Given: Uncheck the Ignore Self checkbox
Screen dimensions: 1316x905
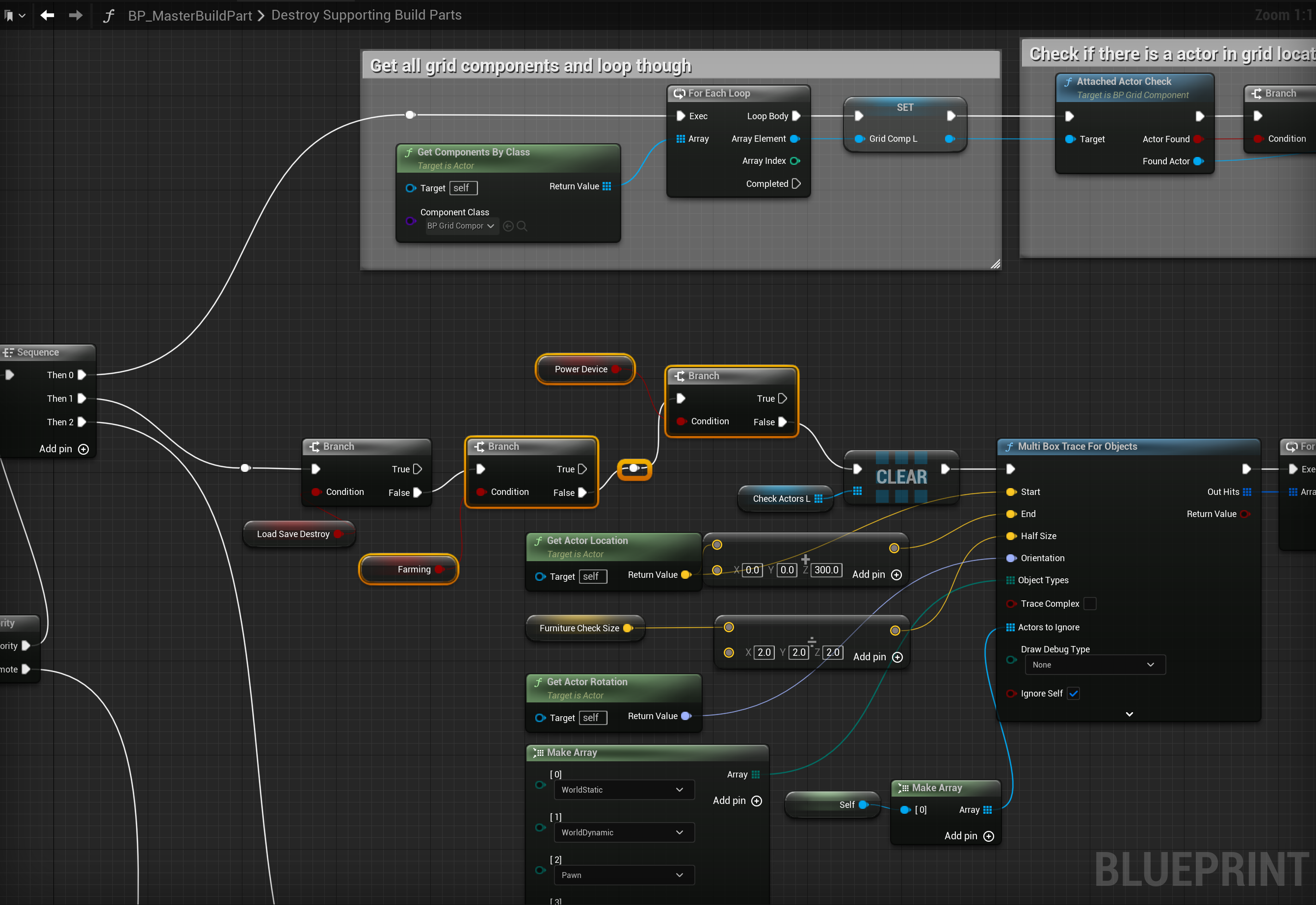Looking at the screenshot, I should pyautogui.click(x=1073, y=694).
